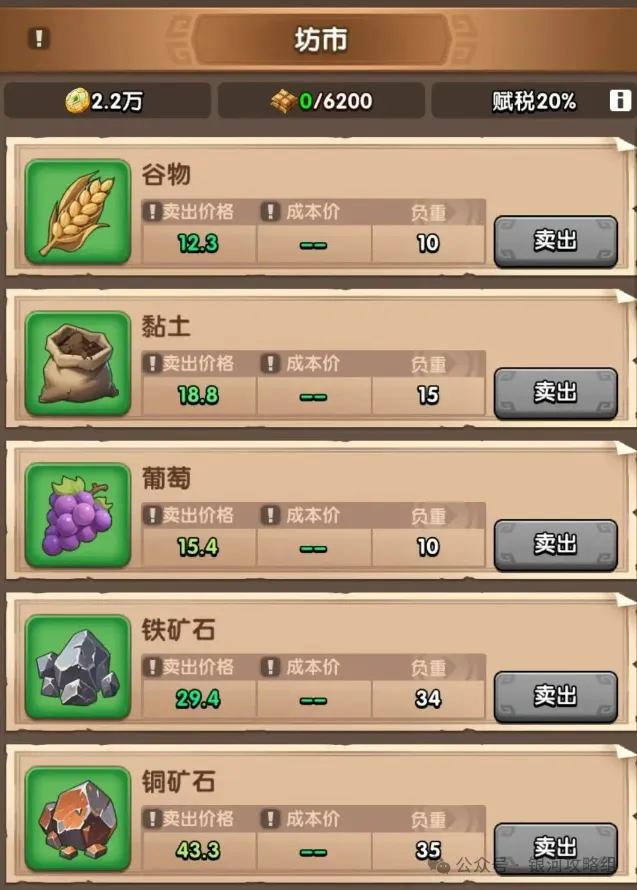Tap the copper ore (铜矿石) icon
Viewport: 637px width, 890px height.
(78, 818)
